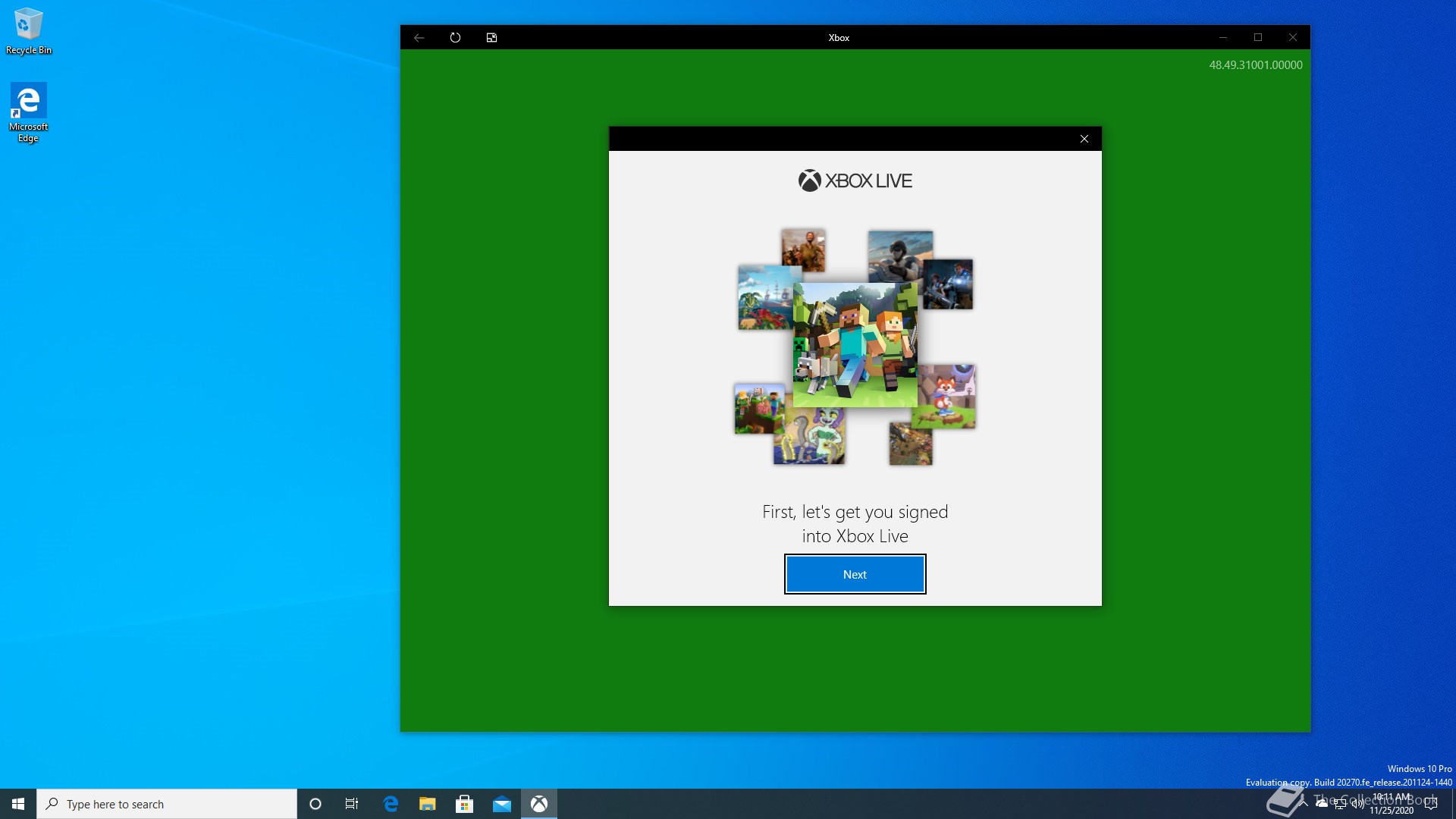Image resolution: width=1456 pixels, height=819 pixels.
Task: Click the central Minecraft artwork
Action: pos(855,345)
